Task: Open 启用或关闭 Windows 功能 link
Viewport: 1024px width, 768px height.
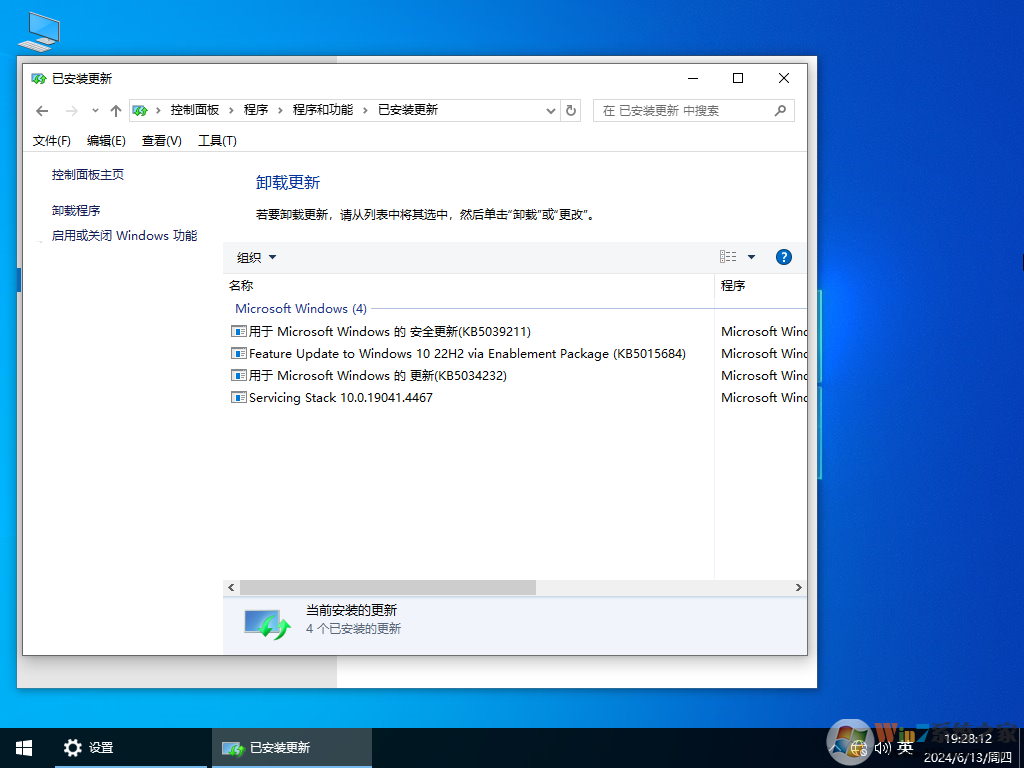Action: tap(124, 235)
